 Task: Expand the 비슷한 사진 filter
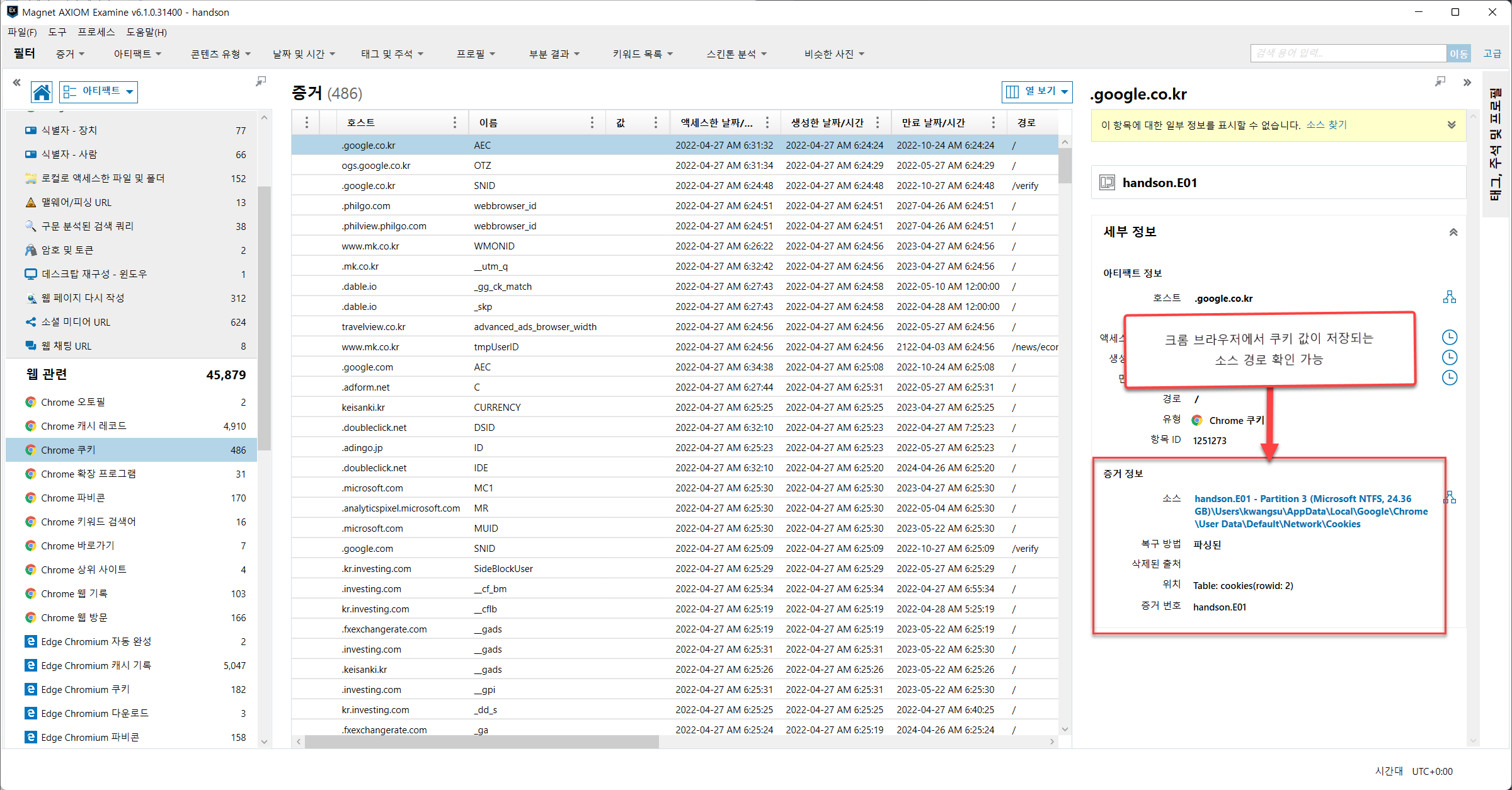834,54
